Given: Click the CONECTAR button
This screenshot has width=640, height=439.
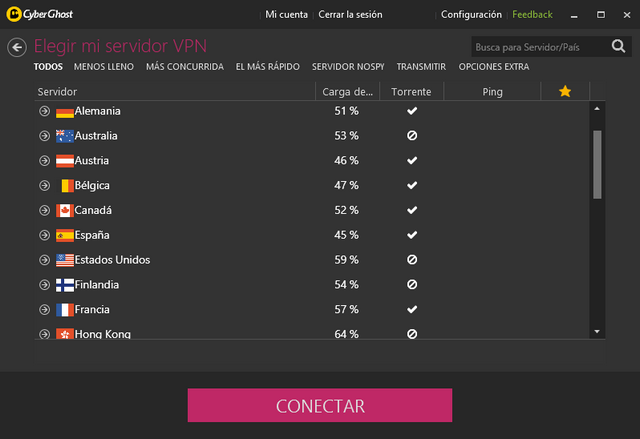Looking at the screenshot, I should [x=320, y=405].
